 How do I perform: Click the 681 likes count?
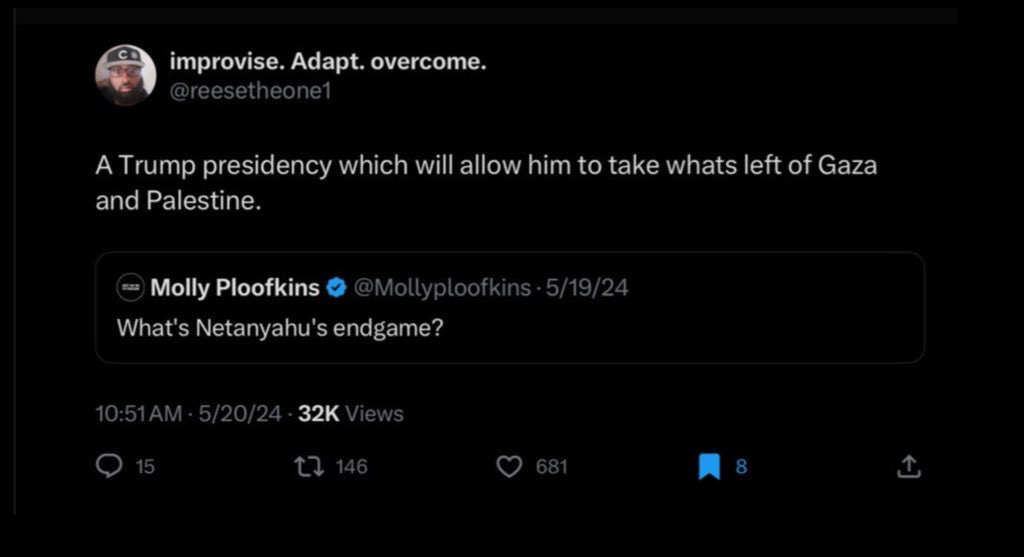552,466
